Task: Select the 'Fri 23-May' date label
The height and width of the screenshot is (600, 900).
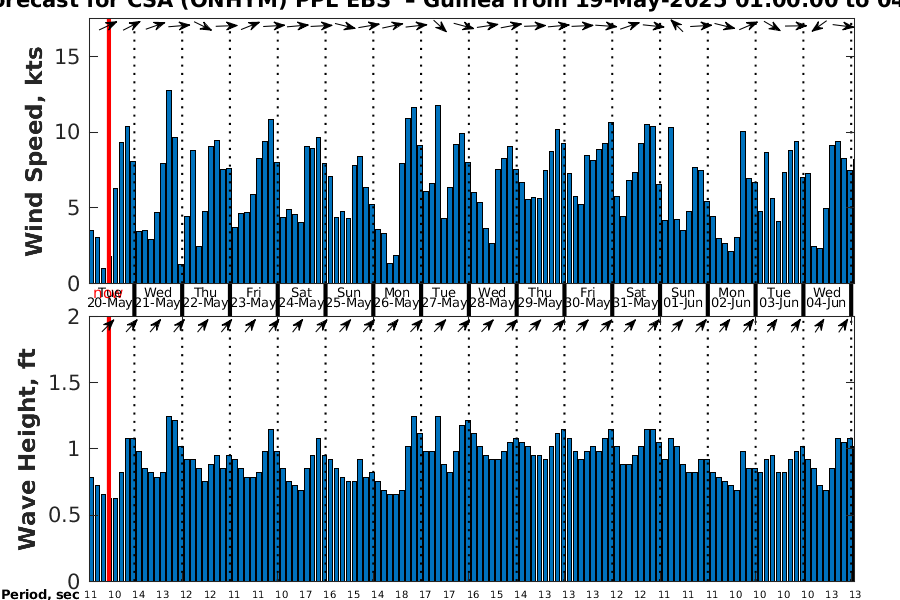Action: [x=254, y=298]
